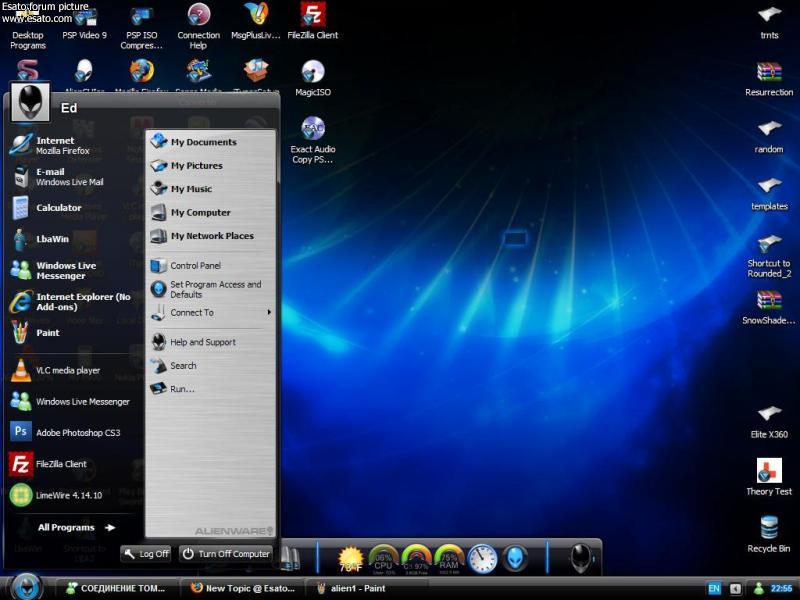Open My Network Places
Screen dimensions: 800x600
(x=211, y=236)
